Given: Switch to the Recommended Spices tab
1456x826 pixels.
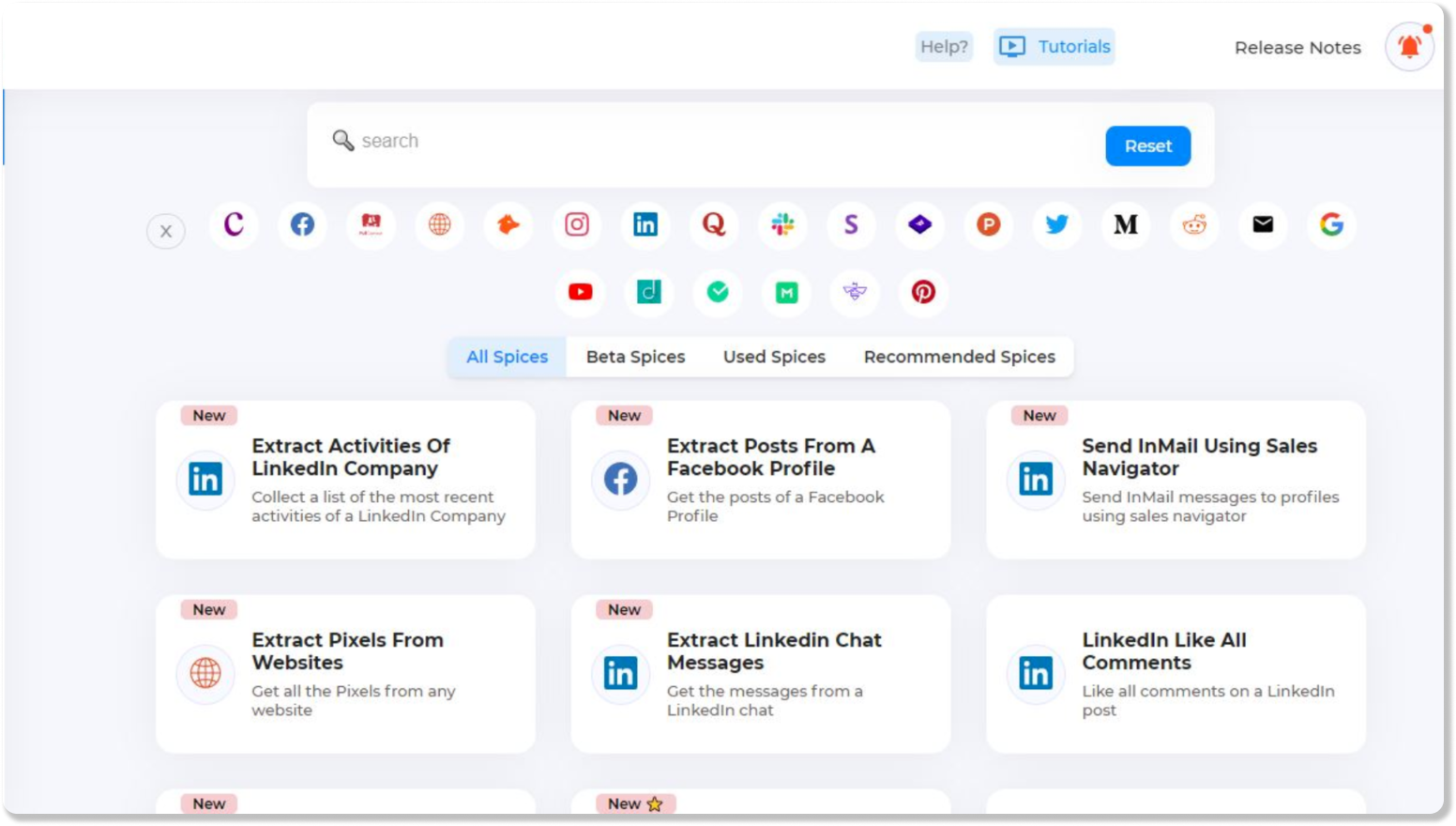Looking at the screenshot, I should point(959,357).
